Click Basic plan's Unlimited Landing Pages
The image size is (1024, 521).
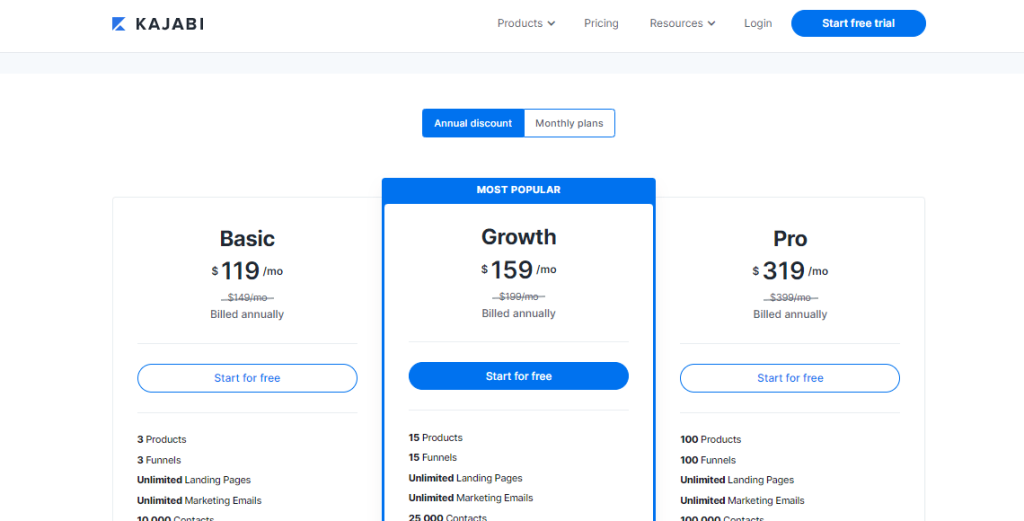coord(194,480)
